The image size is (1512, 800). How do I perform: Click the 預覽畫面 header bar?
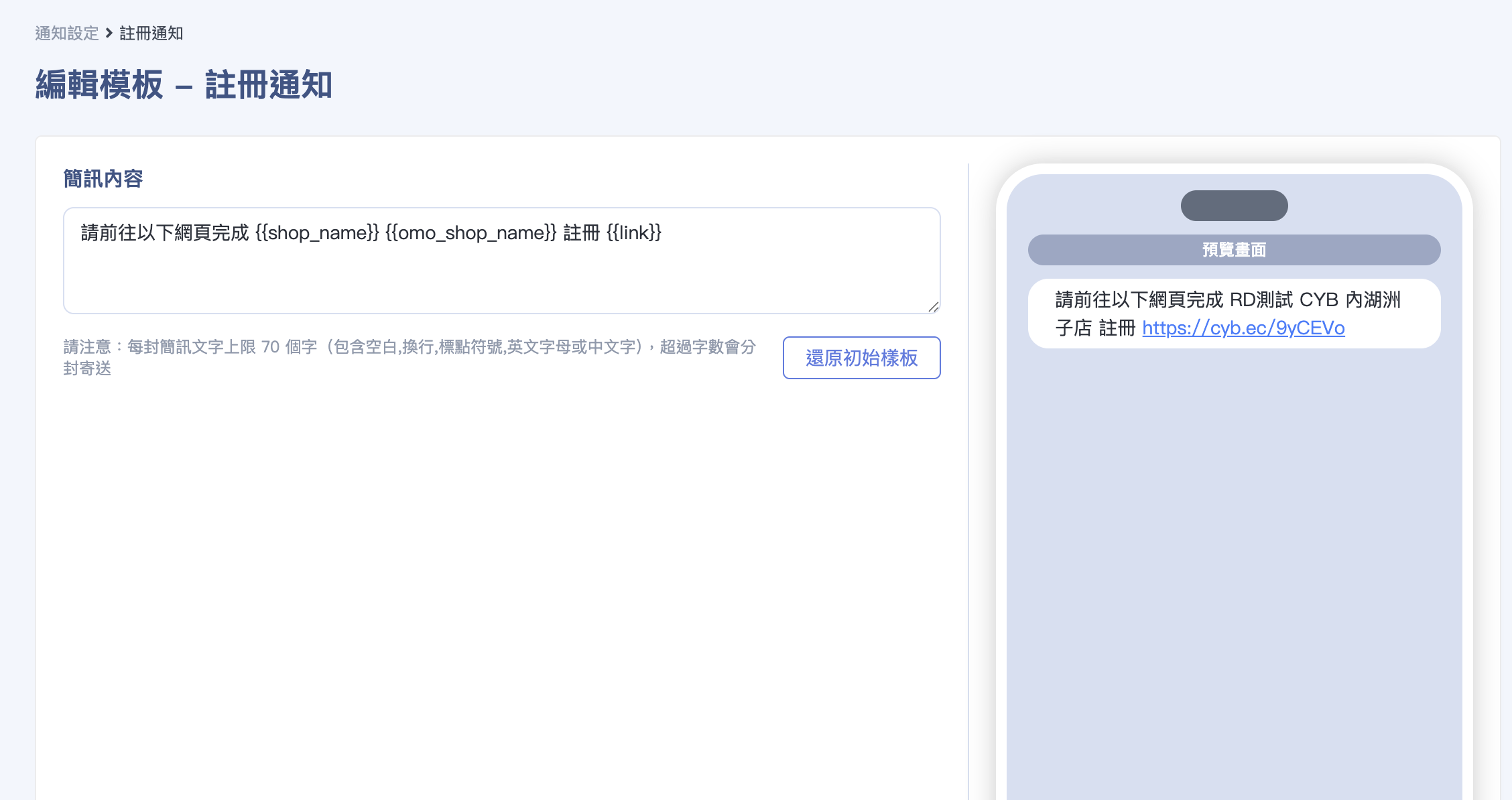[1234, 250]
